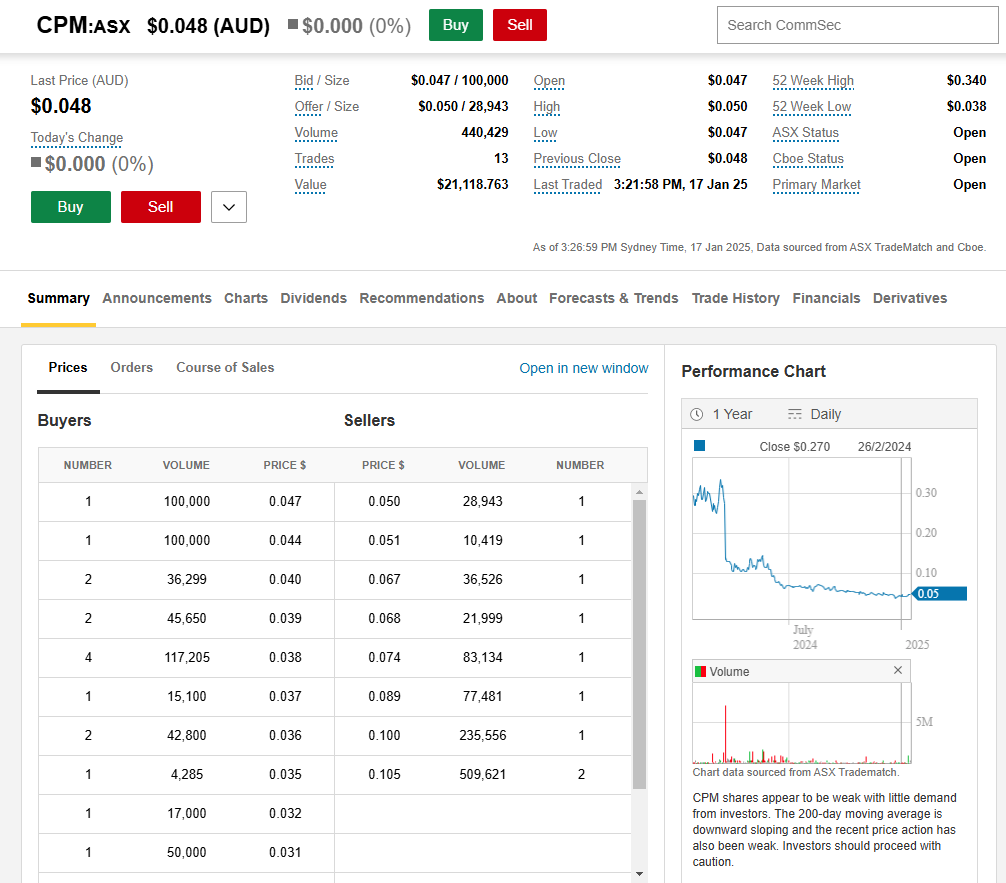Open Forecasts & Trends tab
Image resolution: width=1006 pixels, height=883 pixels.
pyautogui.click(x=613, y=298)
